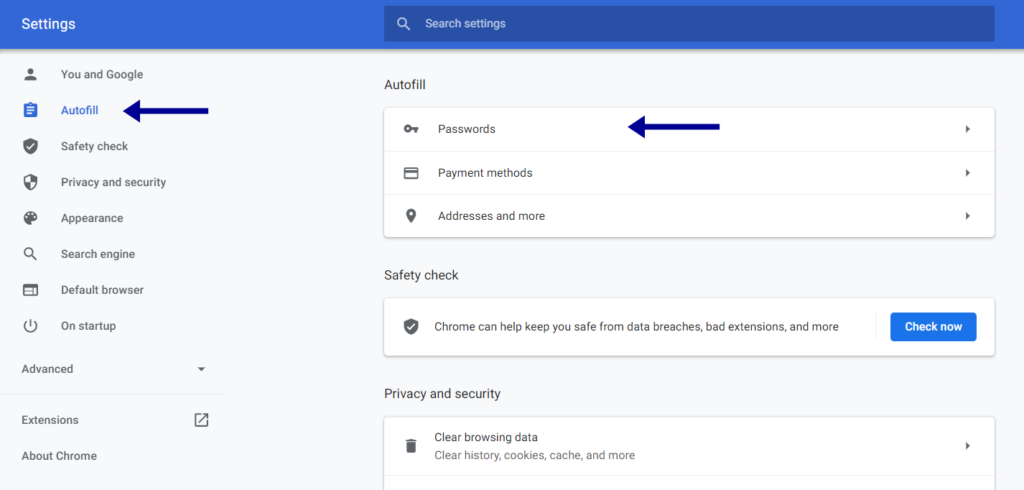This screenshot has height=490, width=1024.
Task: Click the Privacy and security shield icon
Action: click(x=30, y=182)
